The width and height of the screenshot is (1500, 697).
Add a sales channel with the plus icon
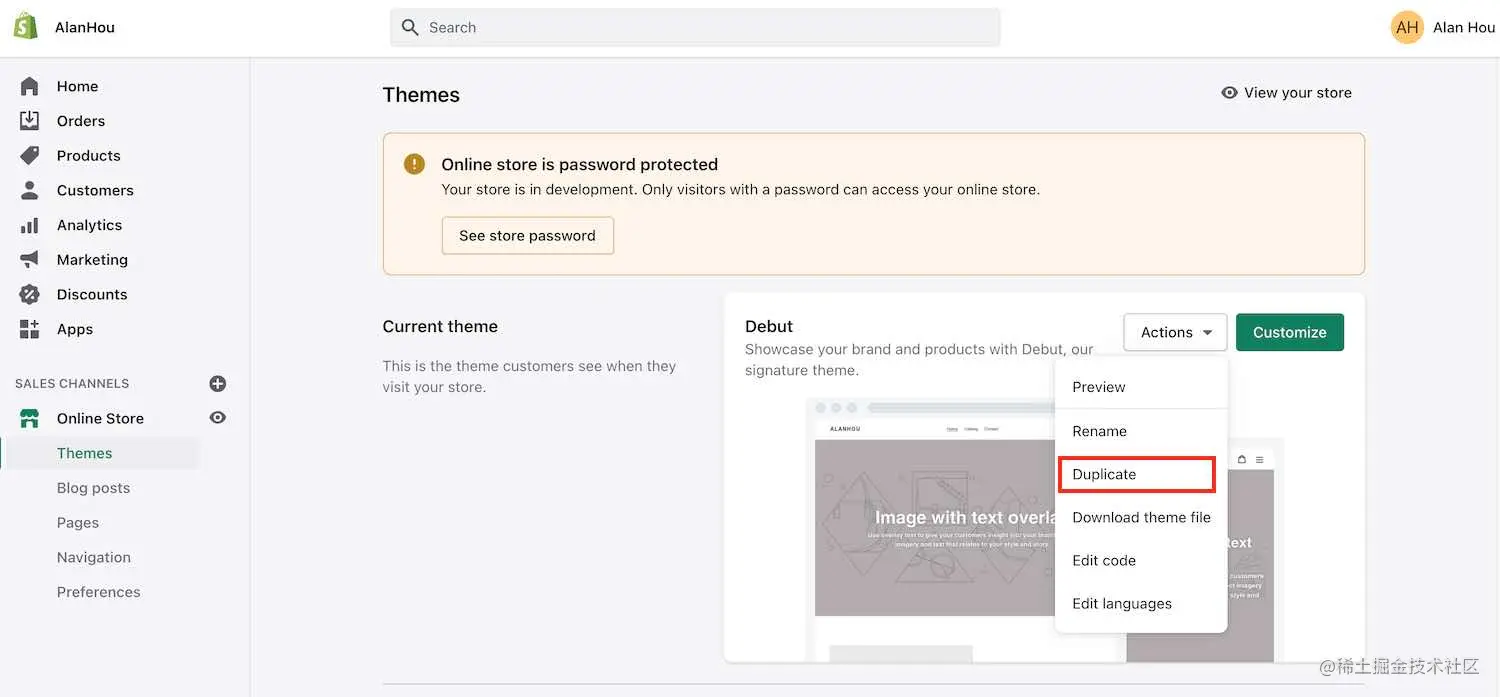[x=218, y=383]
